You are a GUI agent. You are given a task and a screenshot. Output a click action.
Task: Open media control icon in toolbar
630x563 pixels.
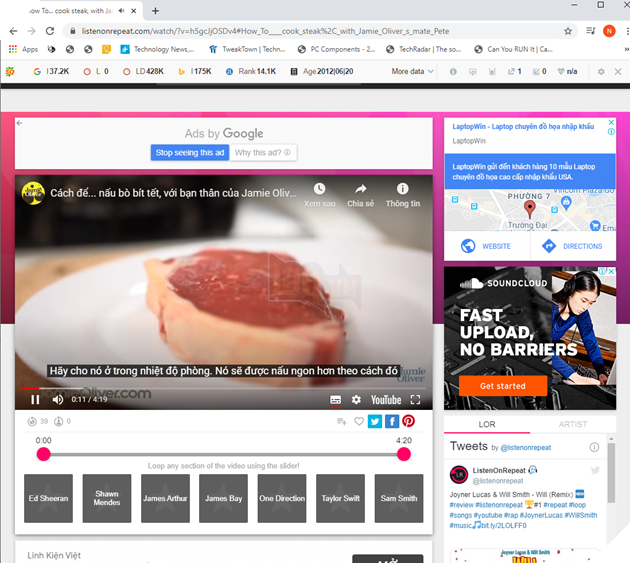591,31
